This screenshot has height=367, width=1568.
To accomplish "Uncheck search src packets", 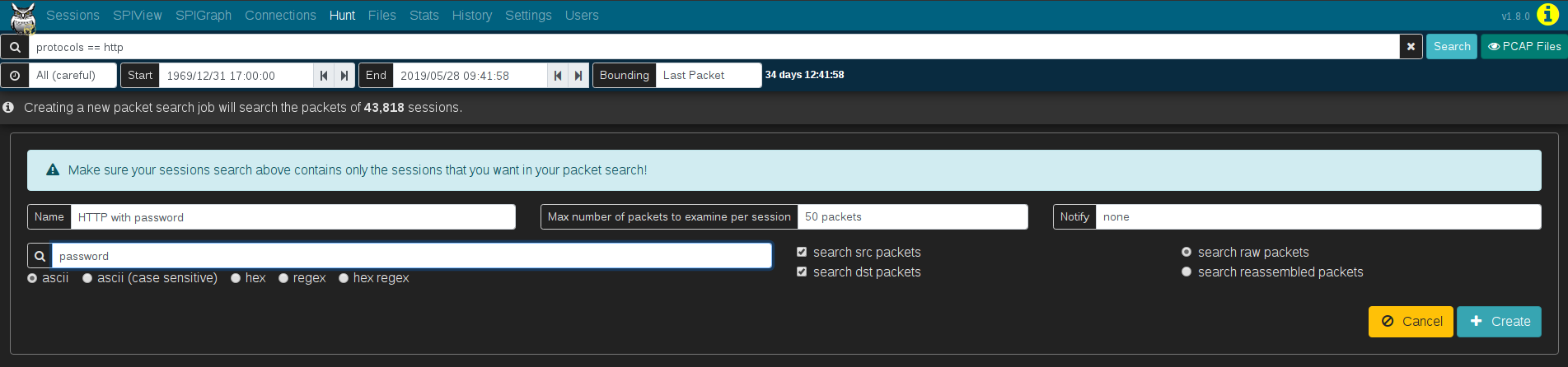I will [x=802, y=252].
